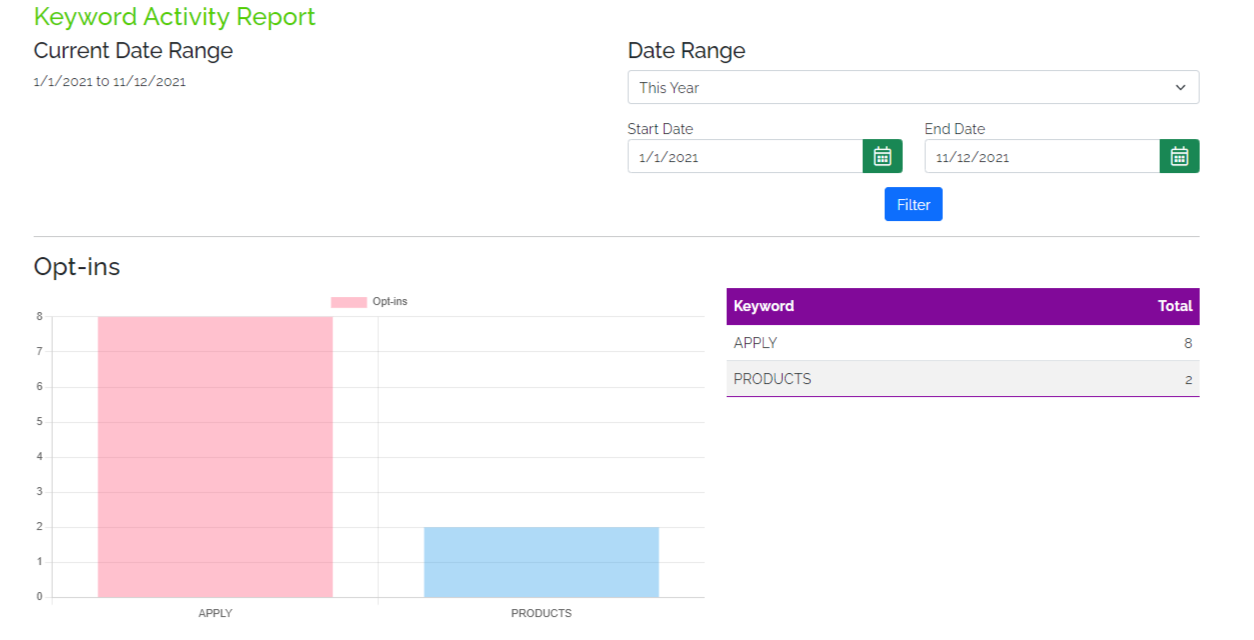Select the APPLY row in keyword table
The width and height of the screenshot is (1254, 640).
[963, 343]
